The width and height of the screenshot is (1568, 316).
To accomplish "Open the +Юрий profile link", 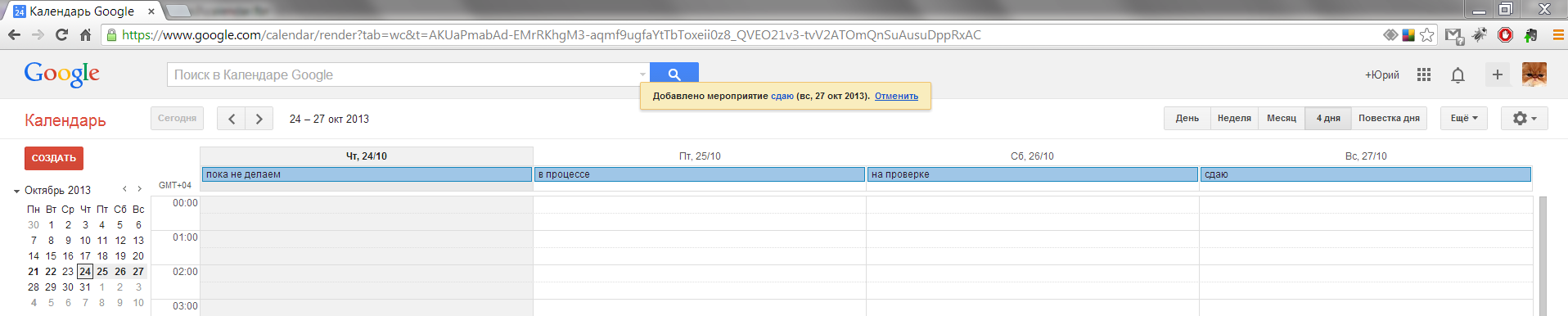I will [1382, 74].
